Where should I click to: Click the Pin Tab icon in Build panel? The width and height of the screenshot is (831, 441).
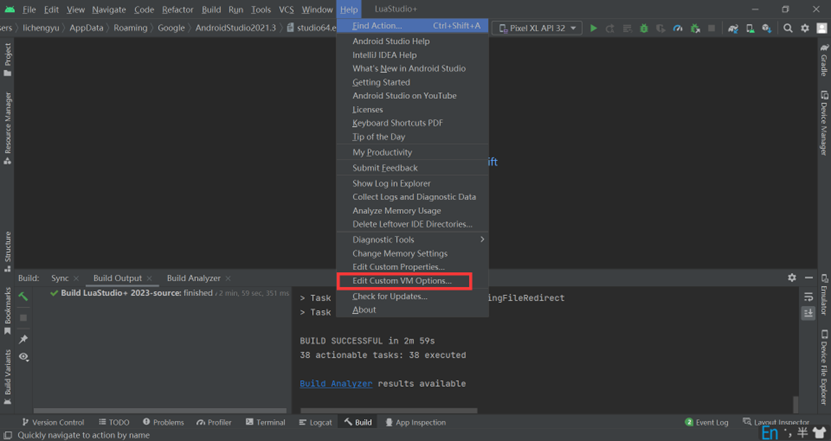pos(23,339)
